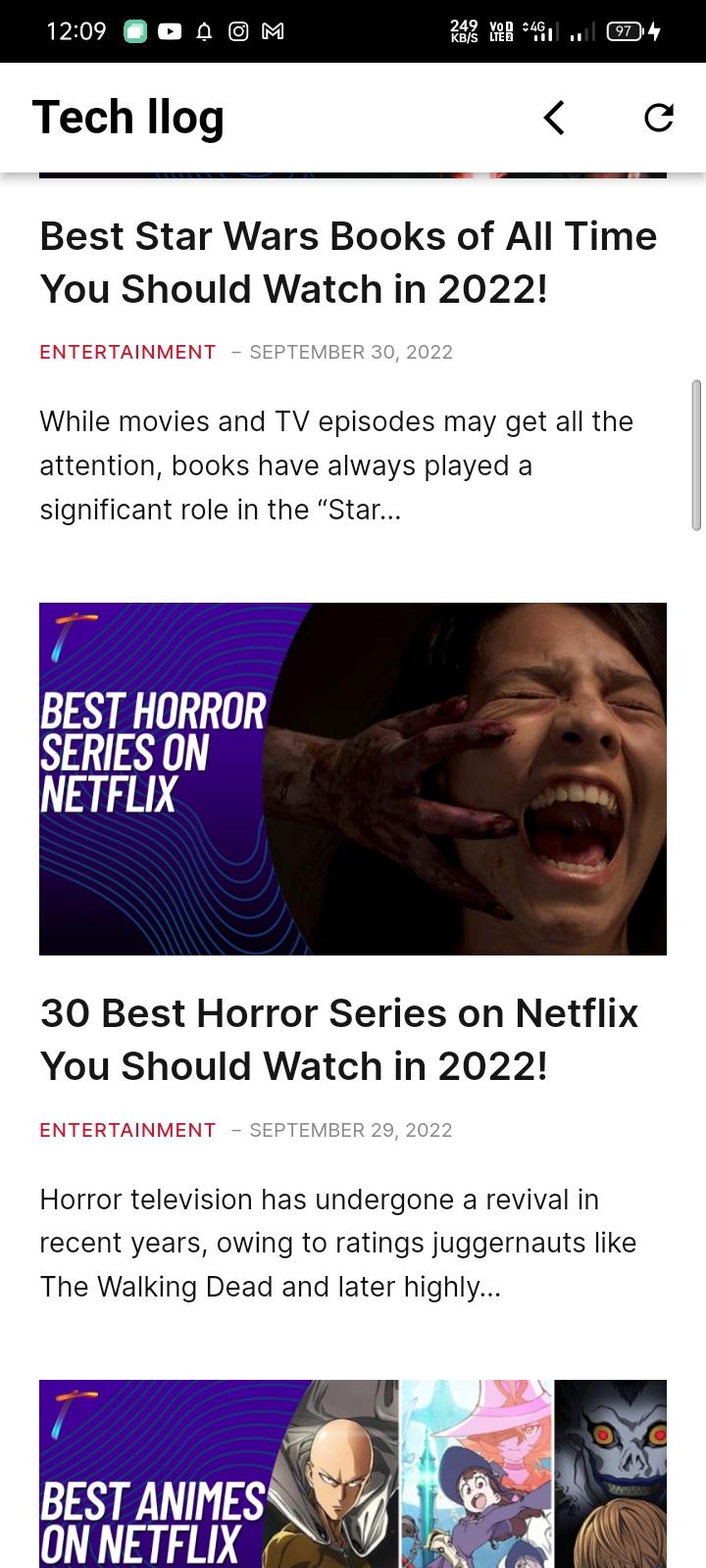Tap the Gmail notification icon
The image size is (706, 1568).
(273, 32)
